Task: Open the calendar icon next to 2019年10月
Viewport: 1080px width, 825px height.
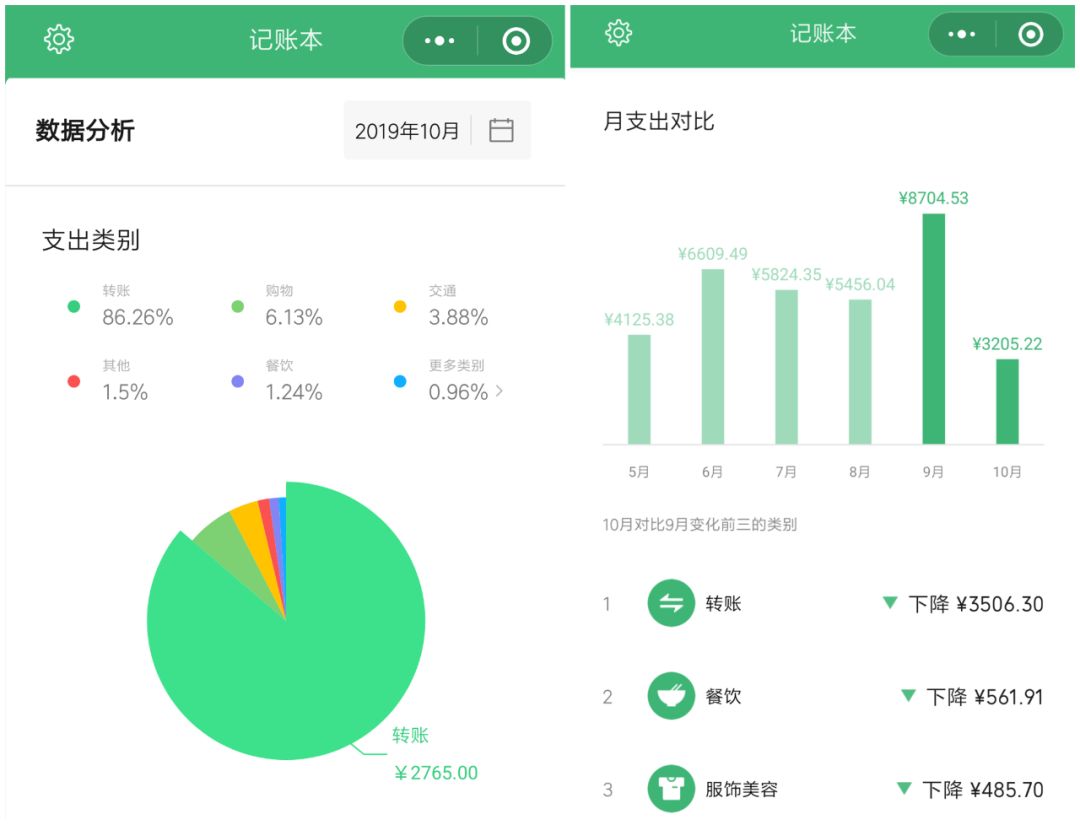Action: tap(501, 130)
